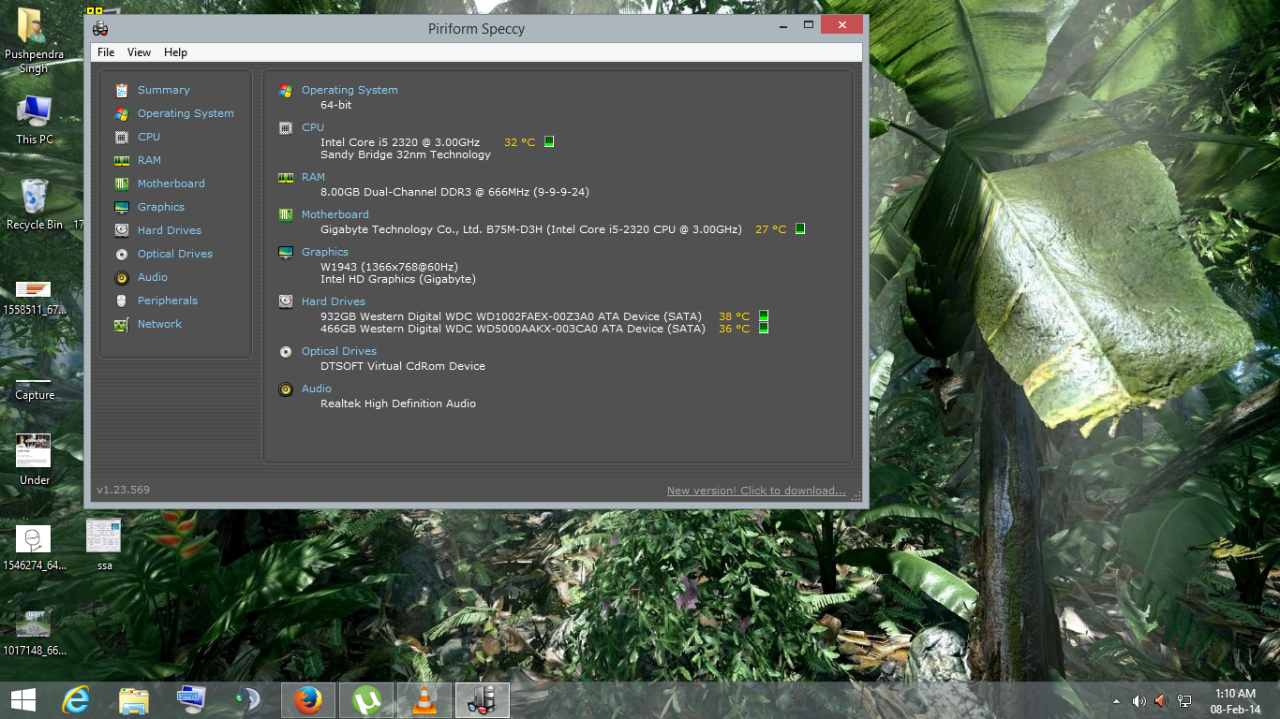The width and height of the screenshot is (1280, 719).
Task: Click the RAM heading link in summary
Action: click(313, 177)
